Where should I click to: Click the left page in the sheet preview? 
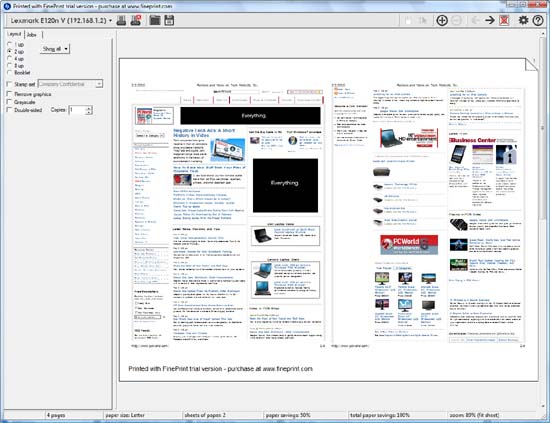[228, 215]
